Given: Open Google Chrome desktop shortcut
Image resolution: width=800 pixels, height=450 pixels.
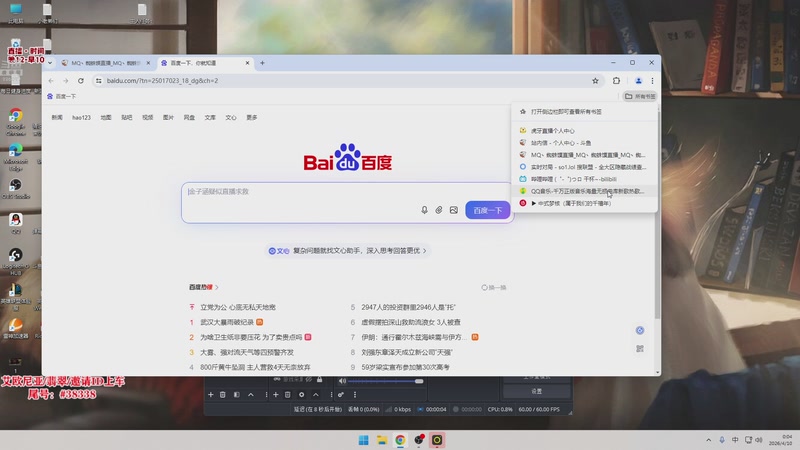Looking at the screenshot, I should [16, 122].
